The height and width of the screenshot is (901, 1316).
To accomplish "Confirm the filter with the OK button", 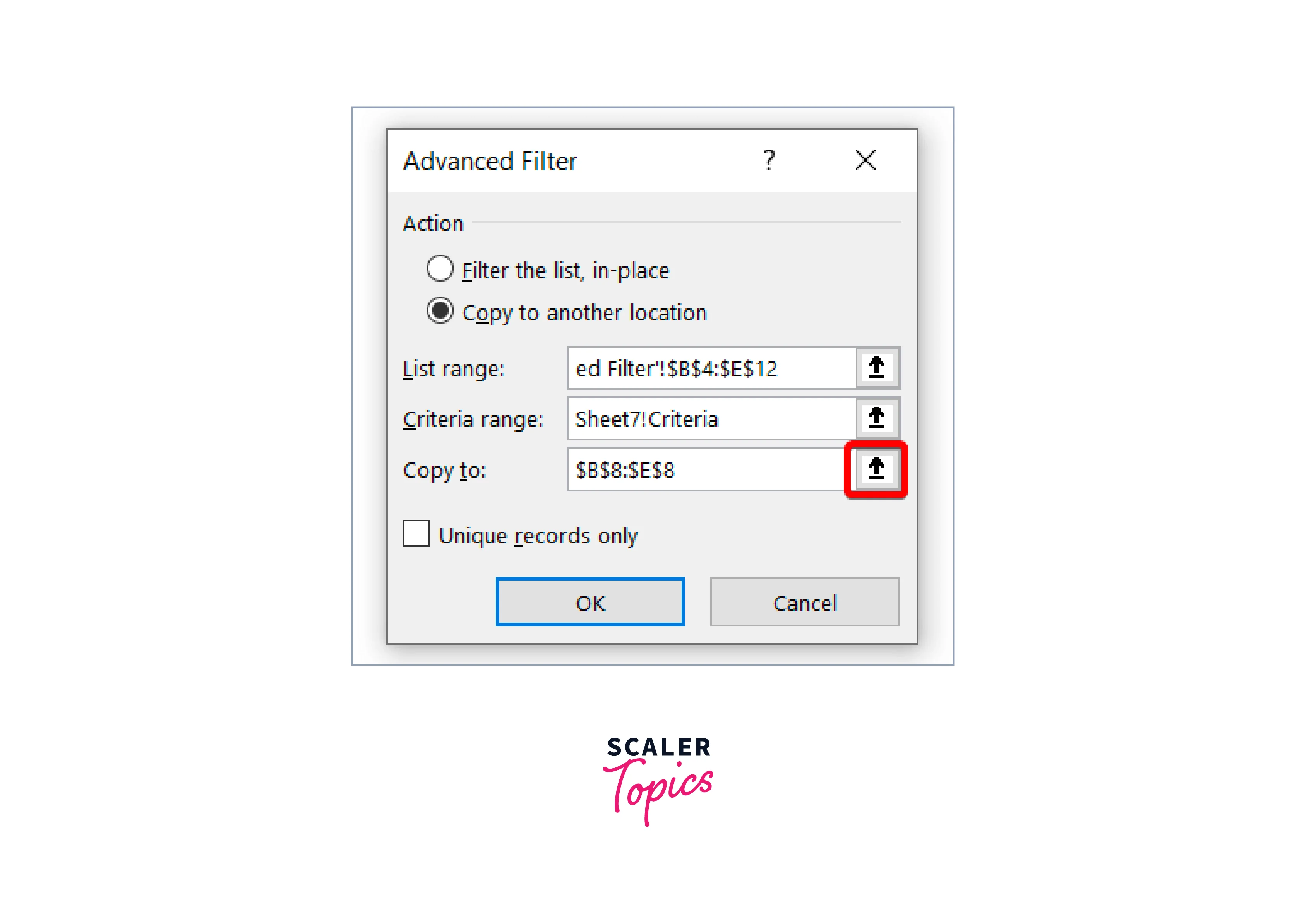I will point(590,602).
